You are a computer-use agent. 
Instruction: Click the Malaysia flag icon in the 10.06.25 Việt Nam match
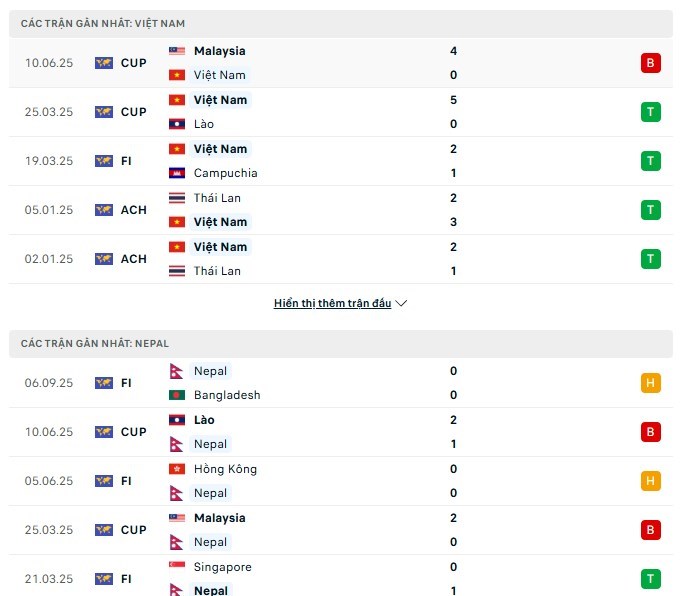click(x=177, y=51)
